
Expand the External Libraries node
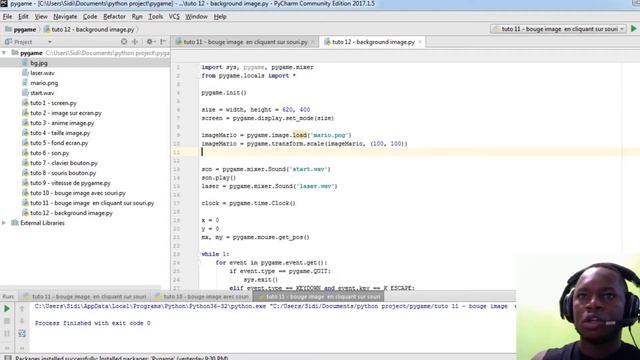click(4, 223)
